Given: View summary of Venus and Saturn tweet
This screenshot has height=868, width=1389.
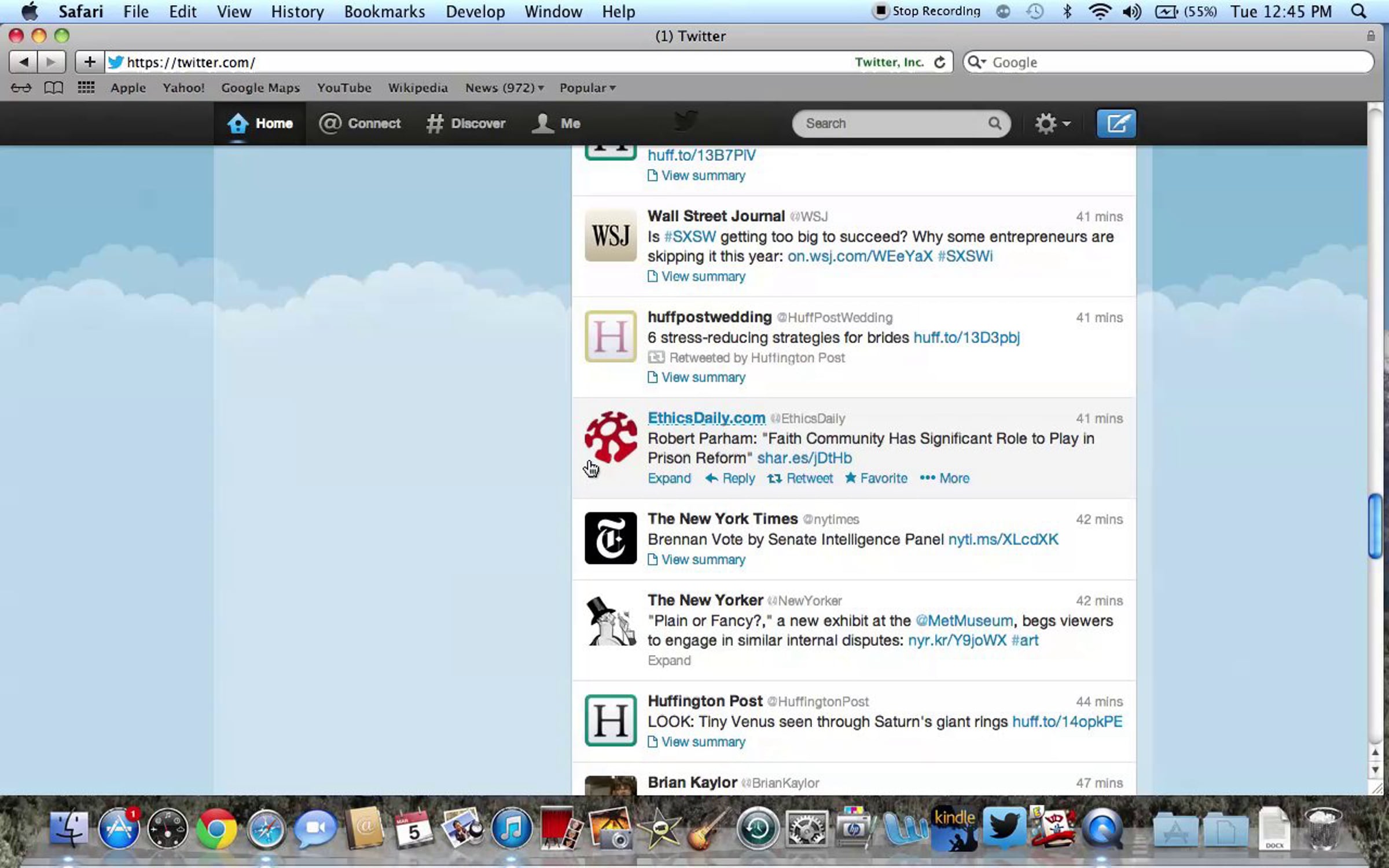Looking at the screenshot, I should pyautogui.click(x=696, y=742).
